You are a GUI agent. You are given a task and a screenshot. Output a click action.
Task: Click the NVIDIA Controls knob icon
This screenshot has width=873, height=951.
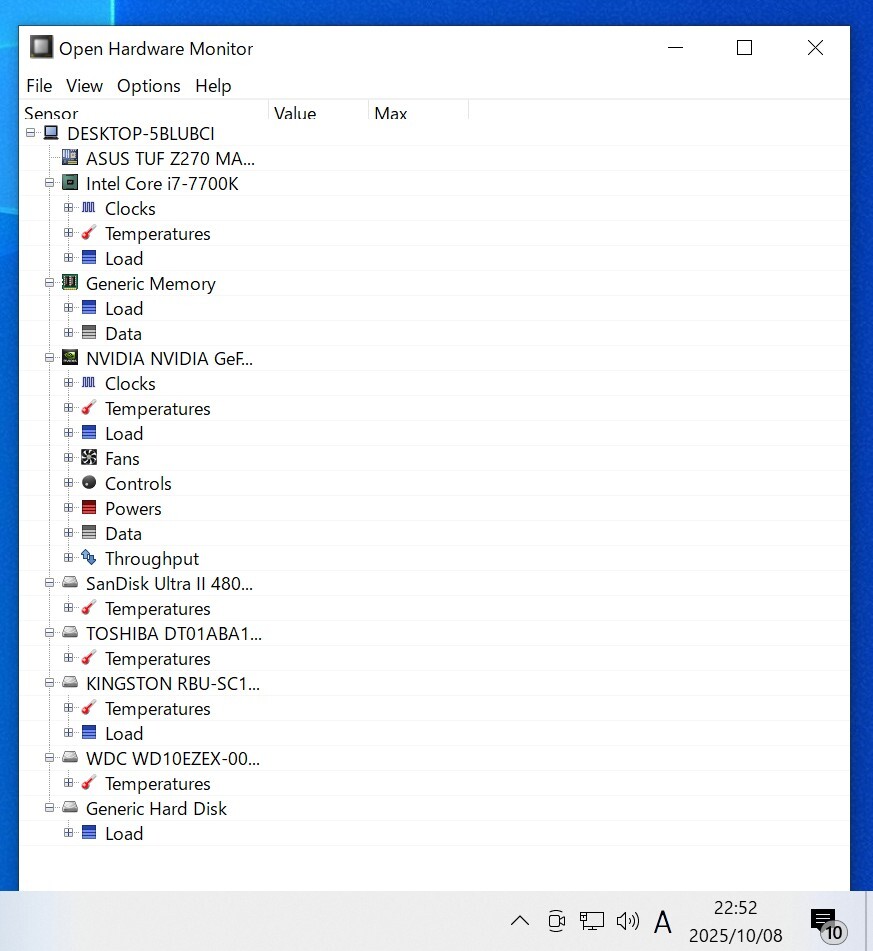[x=89, y=483]
